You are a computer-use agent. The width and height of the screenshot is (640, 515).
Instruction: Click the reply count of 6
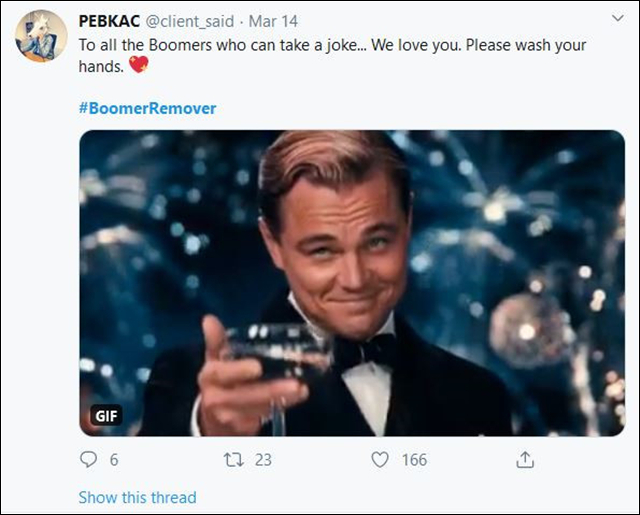point(114,459)
